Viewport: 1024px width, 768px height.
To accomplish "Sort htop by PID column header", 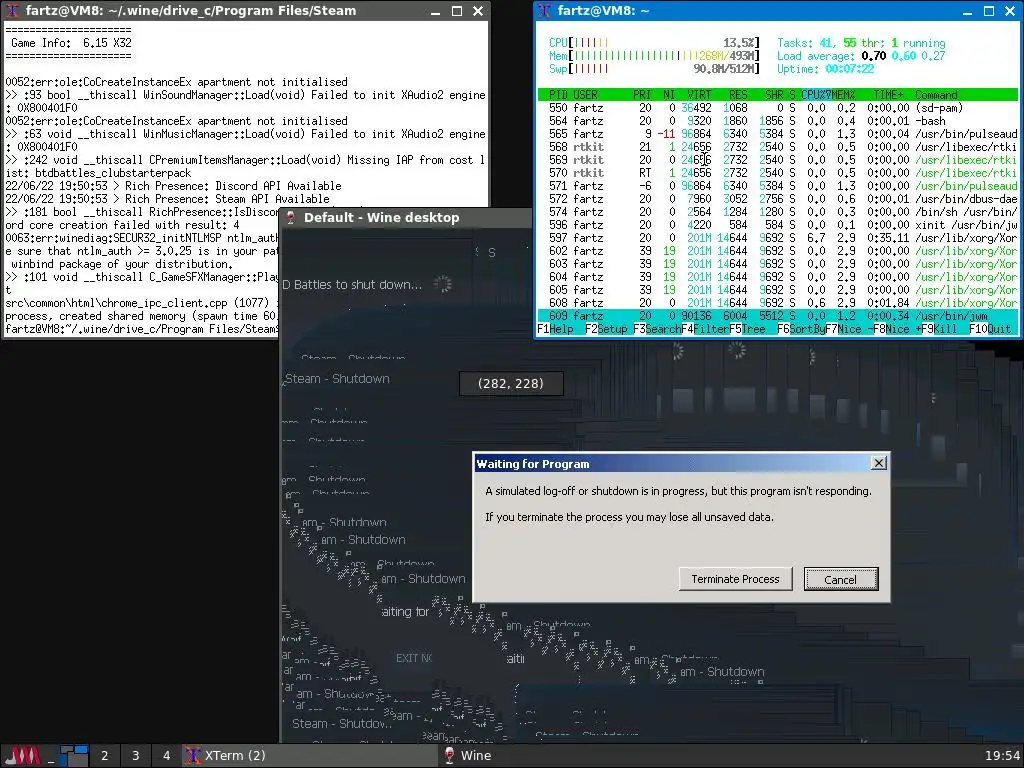I will coord(558,95).
